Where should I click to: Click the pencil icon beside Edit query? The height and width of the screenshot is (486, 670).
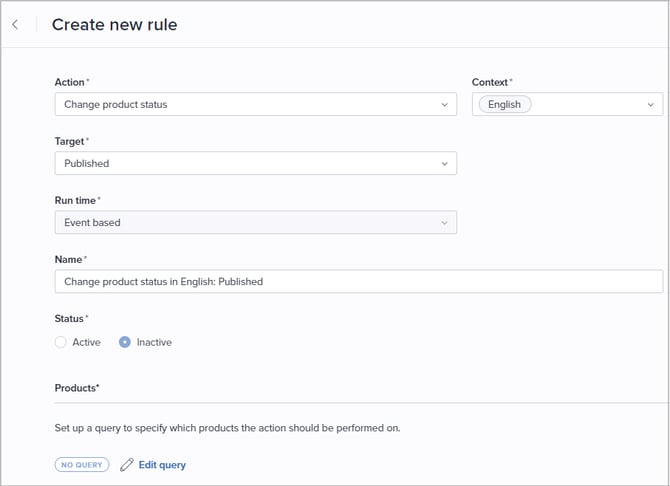(127, 465)
